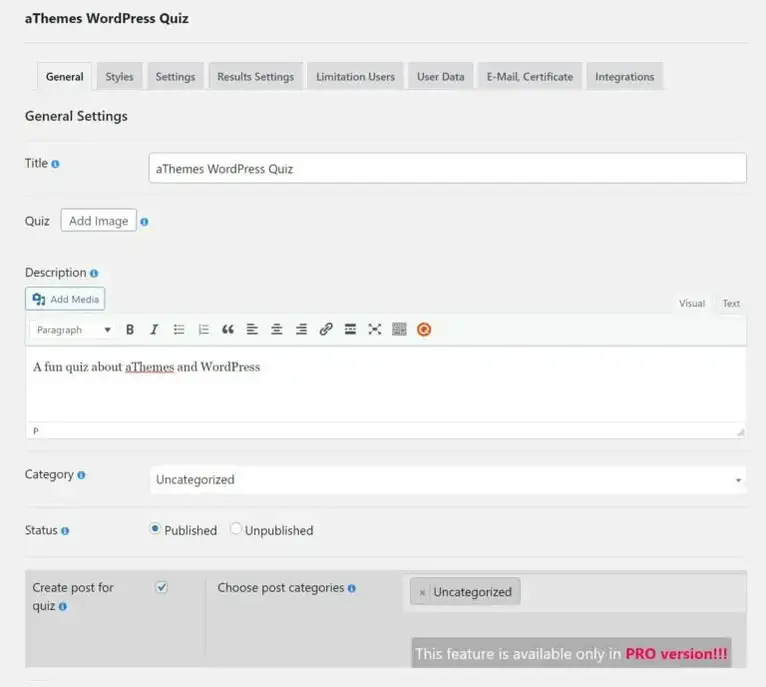Center align description text
The image size is (766, 687).
[277, 330]
